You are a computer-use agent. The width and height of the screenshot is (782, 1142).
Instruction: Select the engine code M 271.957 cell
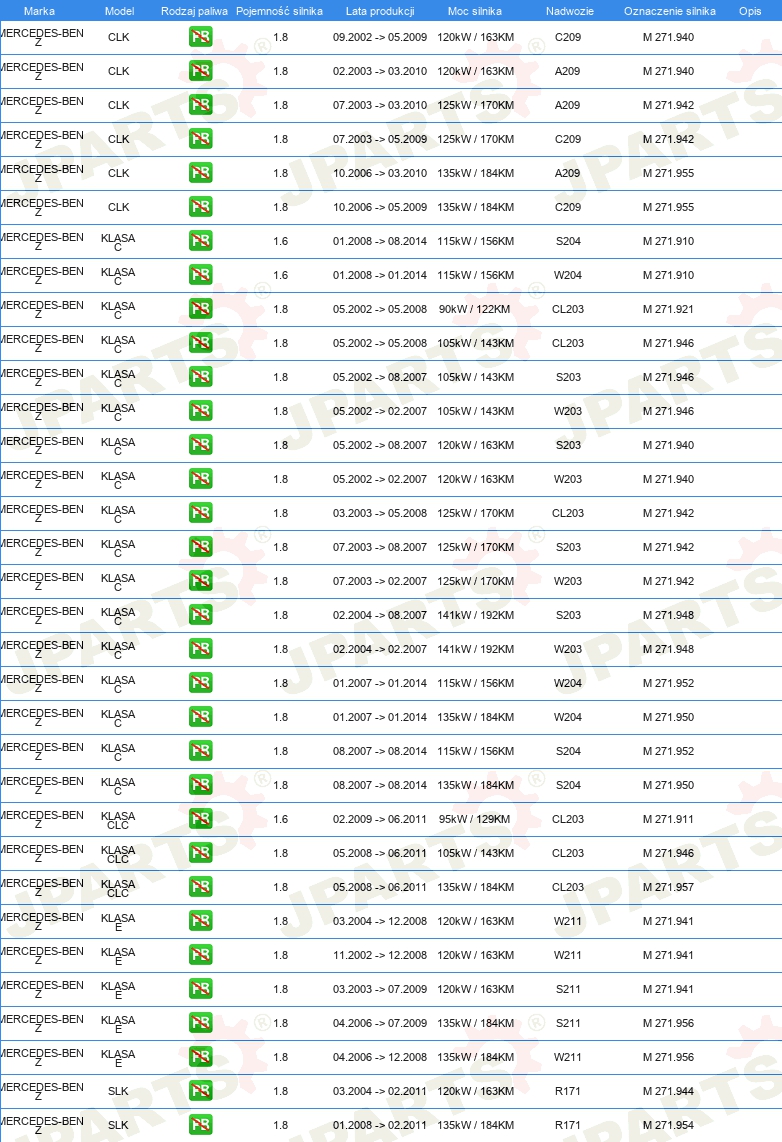(x=668, y=886)
